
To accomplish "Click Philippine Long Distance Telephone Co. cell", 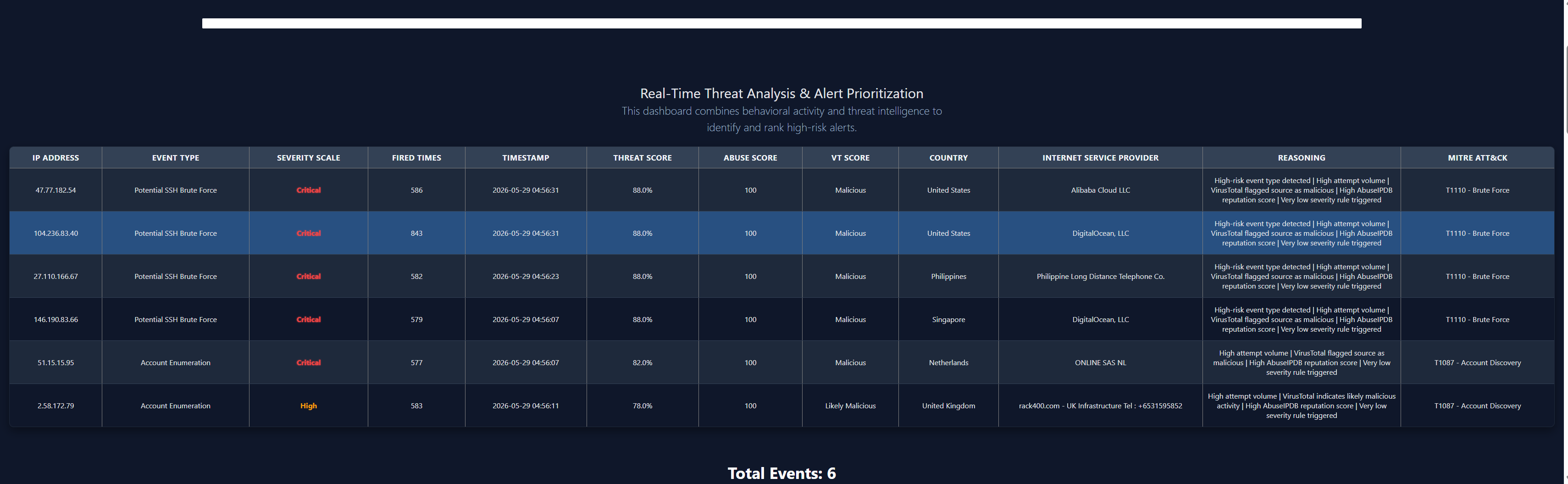I will [1101, 276].
